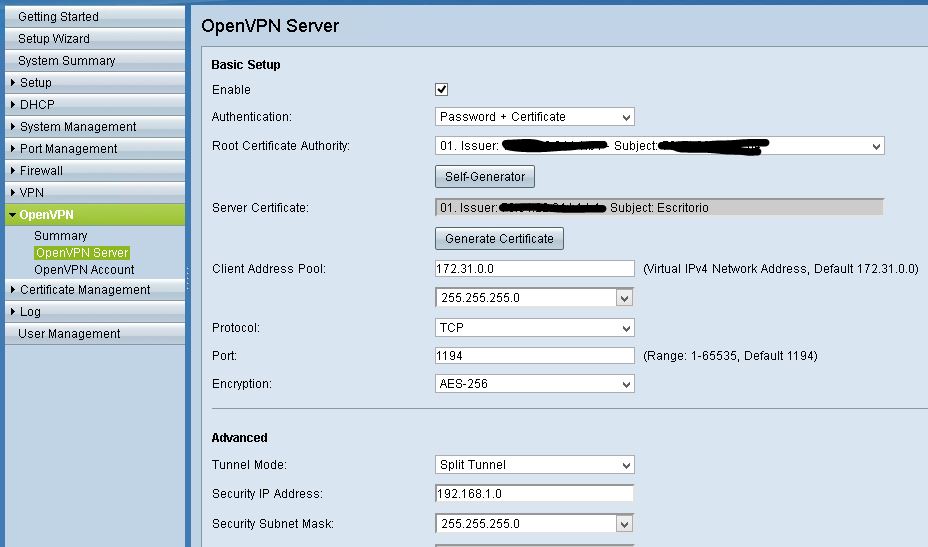Expand System Management section
The width and height of the screenshot is (928, 547).
tap(95, 126)
